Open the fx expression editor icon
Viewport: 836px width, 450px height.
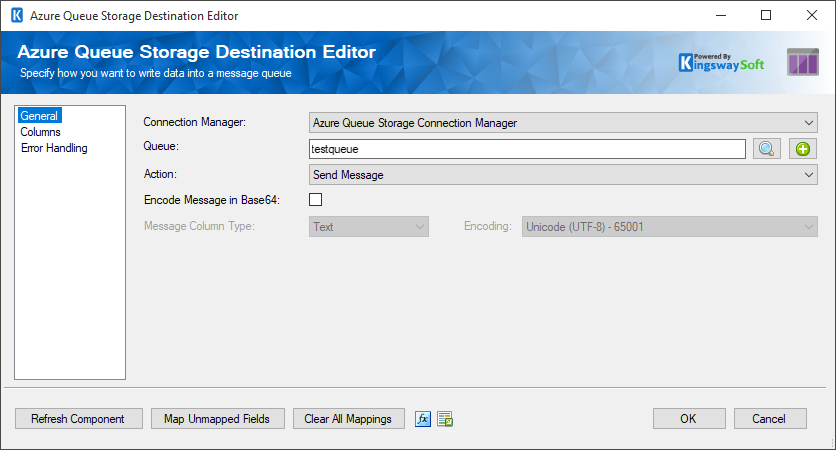click(x=423, y=419)
